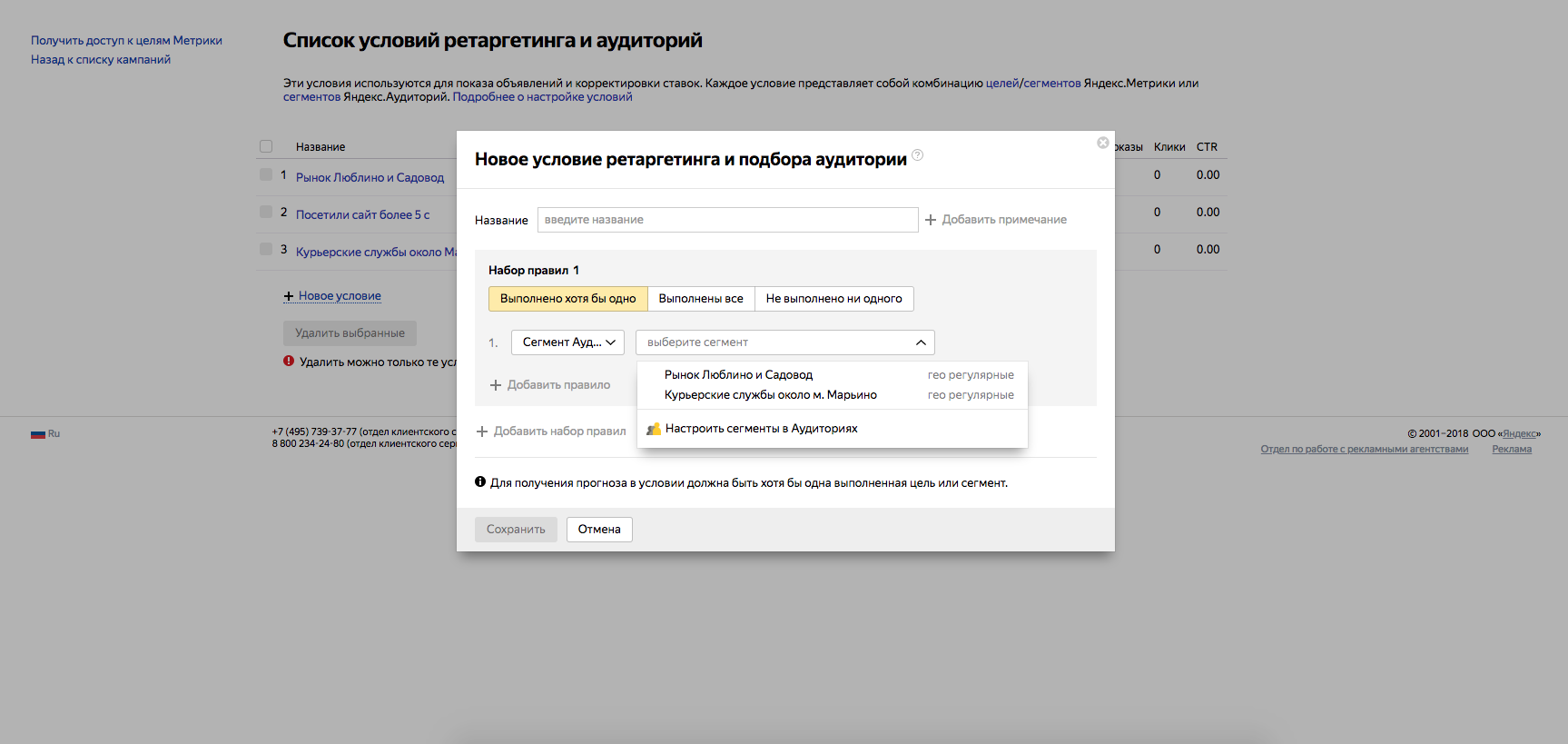Viewport: 1568px width, 744px height.
Task: Check the box for Рынок Люблино и Садовод row
Action: [266, 174]
